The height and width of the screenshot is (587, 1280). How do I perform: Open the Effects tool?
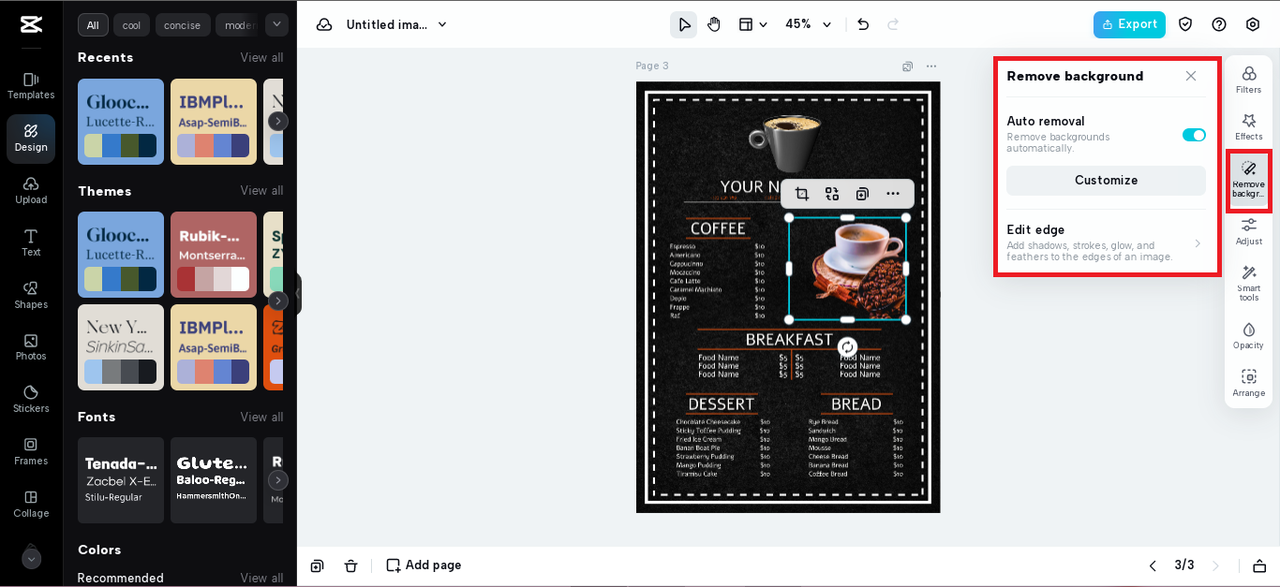pyautogui.click(x=1249, y=127)
